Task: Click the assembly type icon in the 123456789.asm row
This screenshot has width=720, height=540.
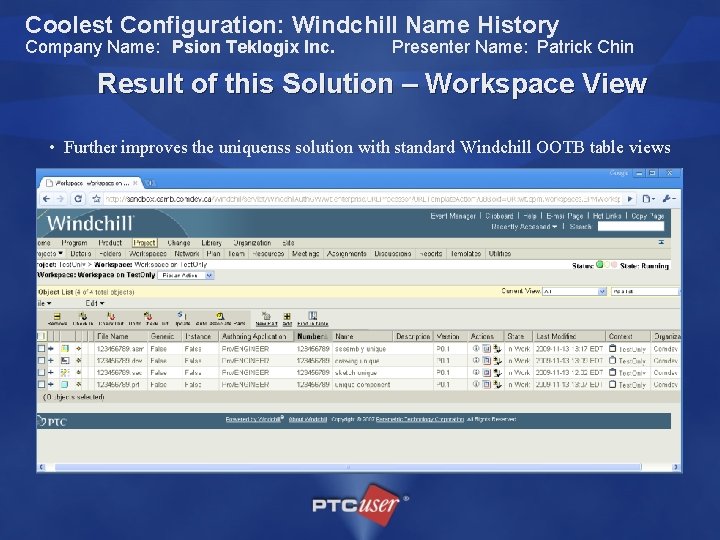Action: point(65,349)
